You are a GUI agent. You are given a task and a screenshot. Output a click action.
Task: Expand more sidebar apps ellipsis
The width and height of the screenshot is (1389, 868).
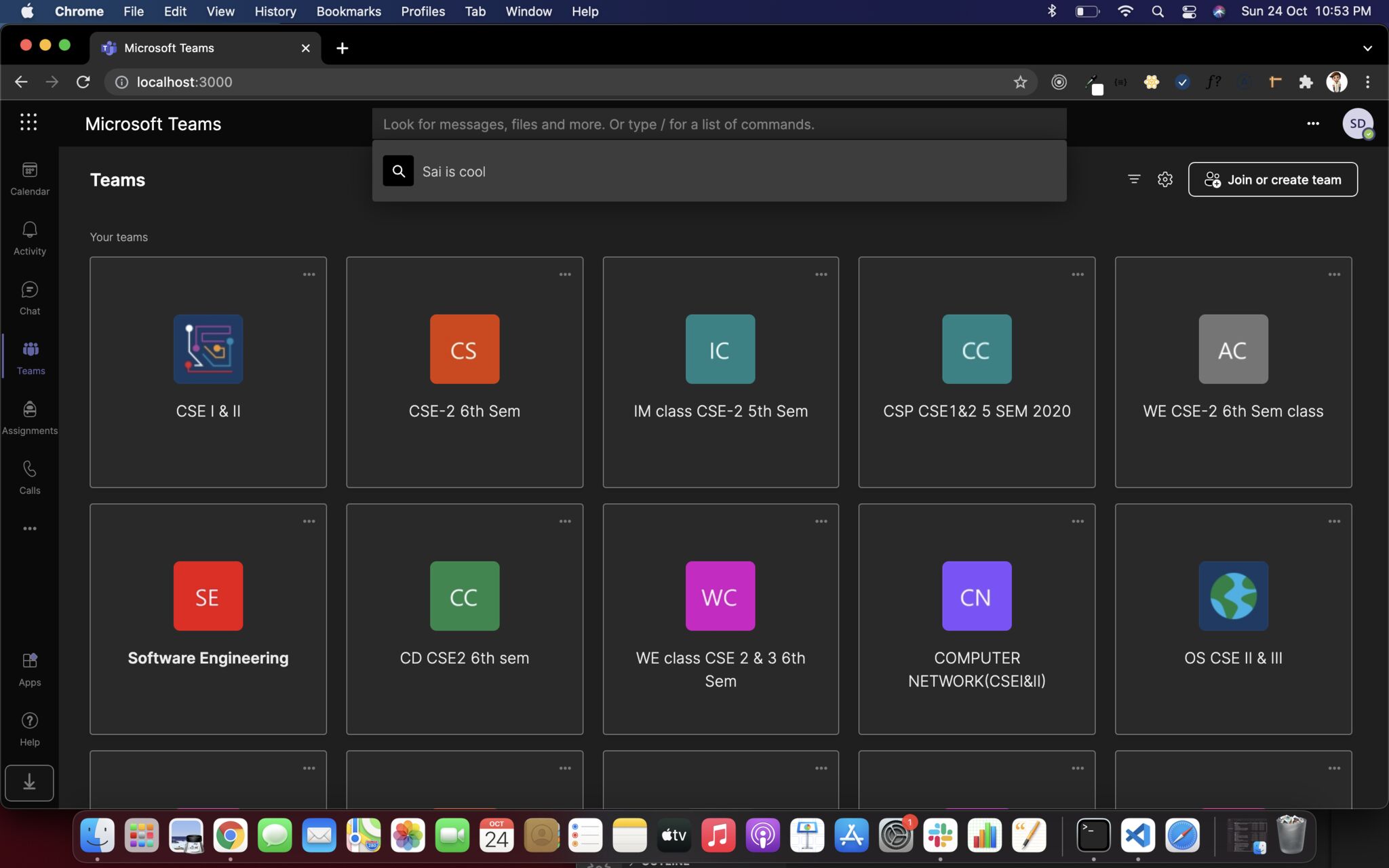point(29,528)
